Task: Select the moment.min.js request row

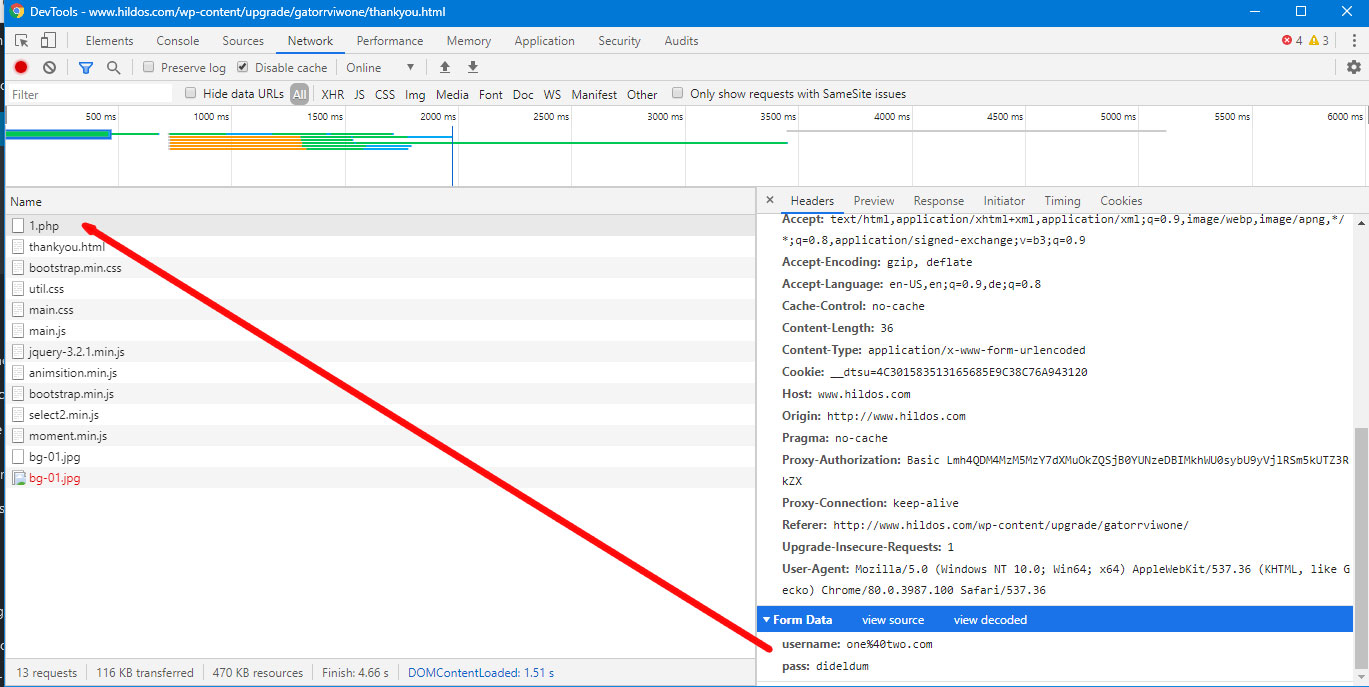Action: [x=380, y=436]
